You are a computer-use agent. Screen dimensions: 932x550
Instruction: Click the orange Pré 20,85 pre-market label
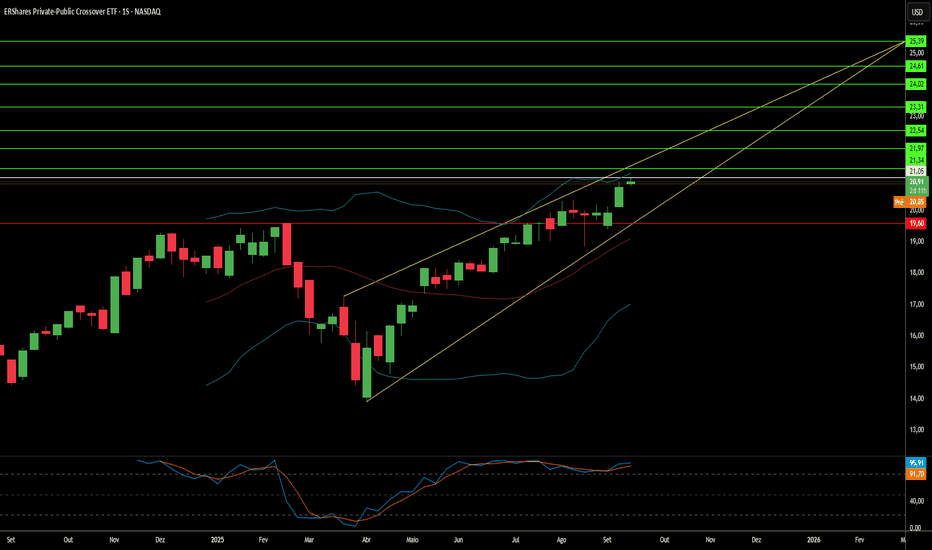pos(910,202)
